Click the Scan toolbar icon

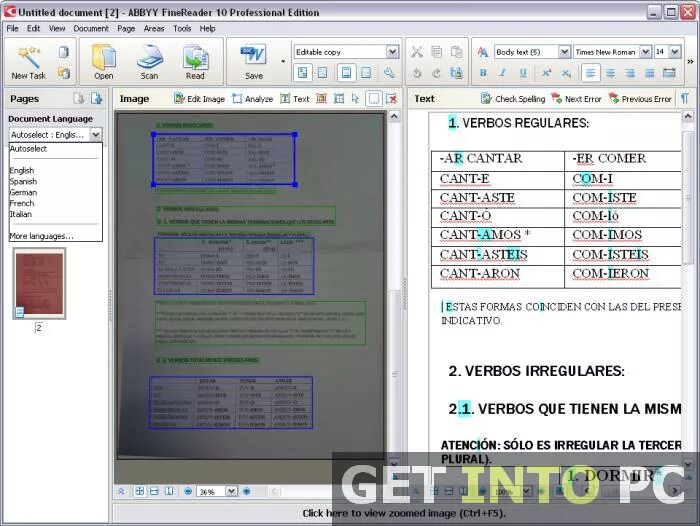point(149,57)
